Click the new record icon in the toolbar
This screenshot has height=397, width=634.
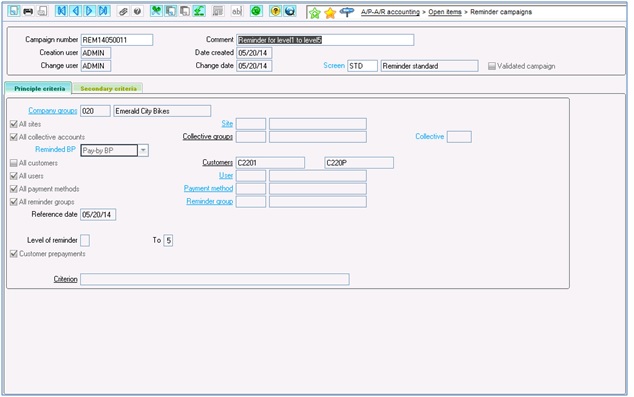(x=14, y=11)
